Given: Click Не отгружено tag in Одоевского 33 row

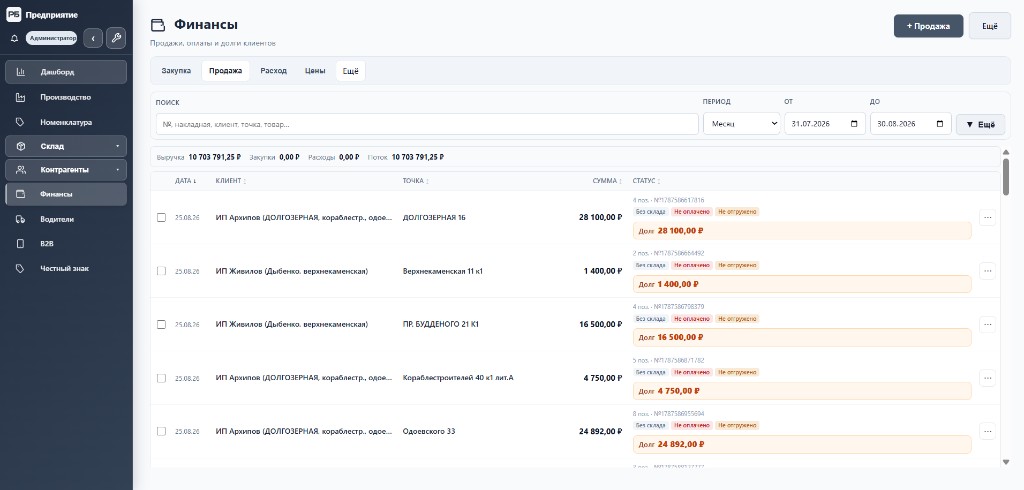Looking at the screenshot, I should tap(737, 425).
